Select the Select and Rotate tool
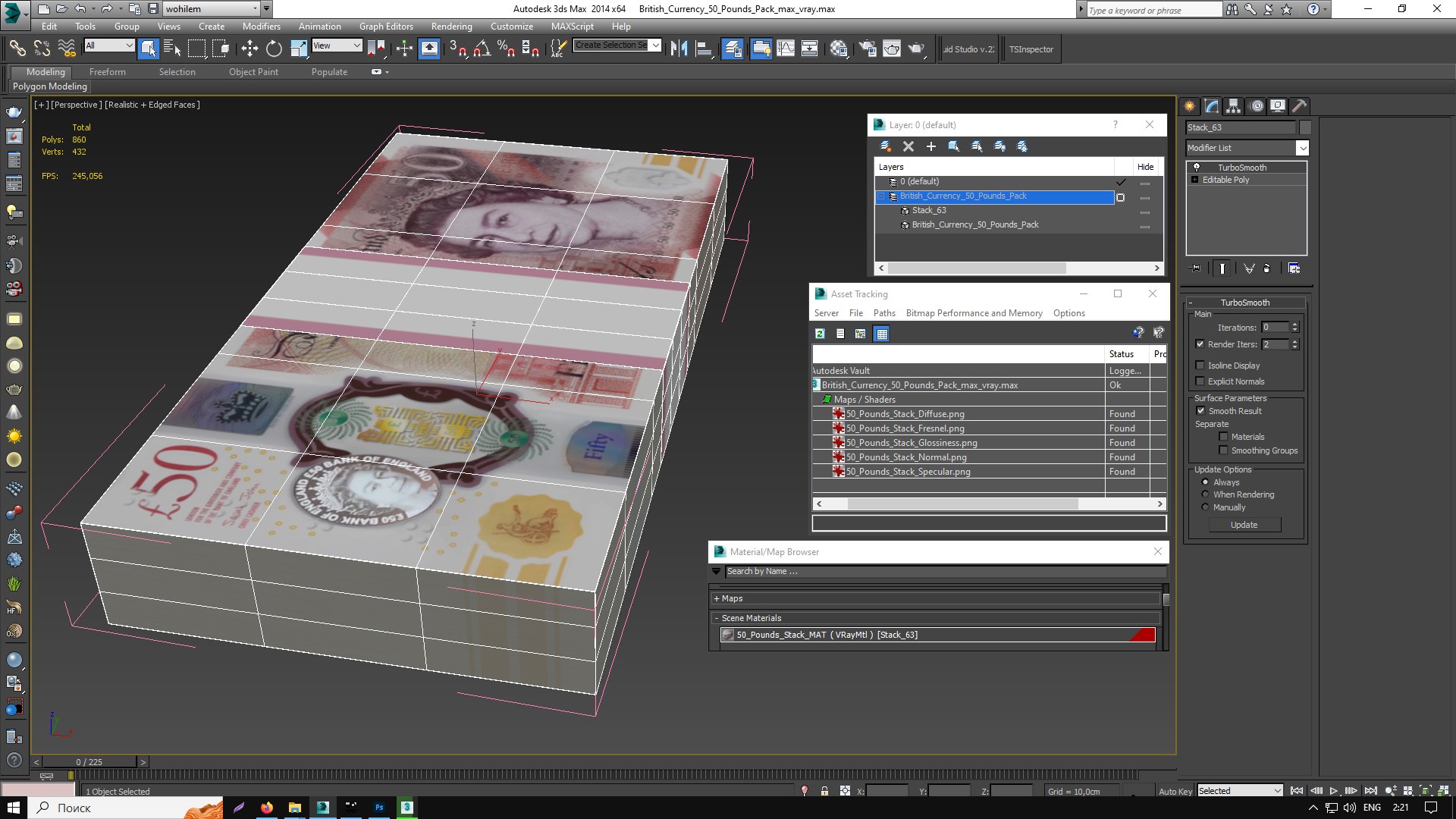 pos(274,49)
